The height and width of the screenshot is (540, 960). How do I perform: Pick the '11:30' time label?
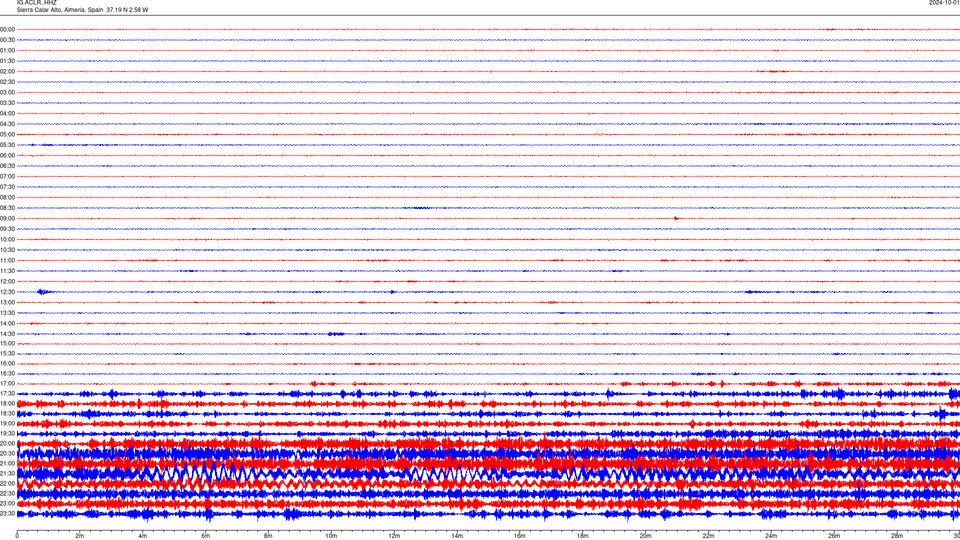click(7, 271)
